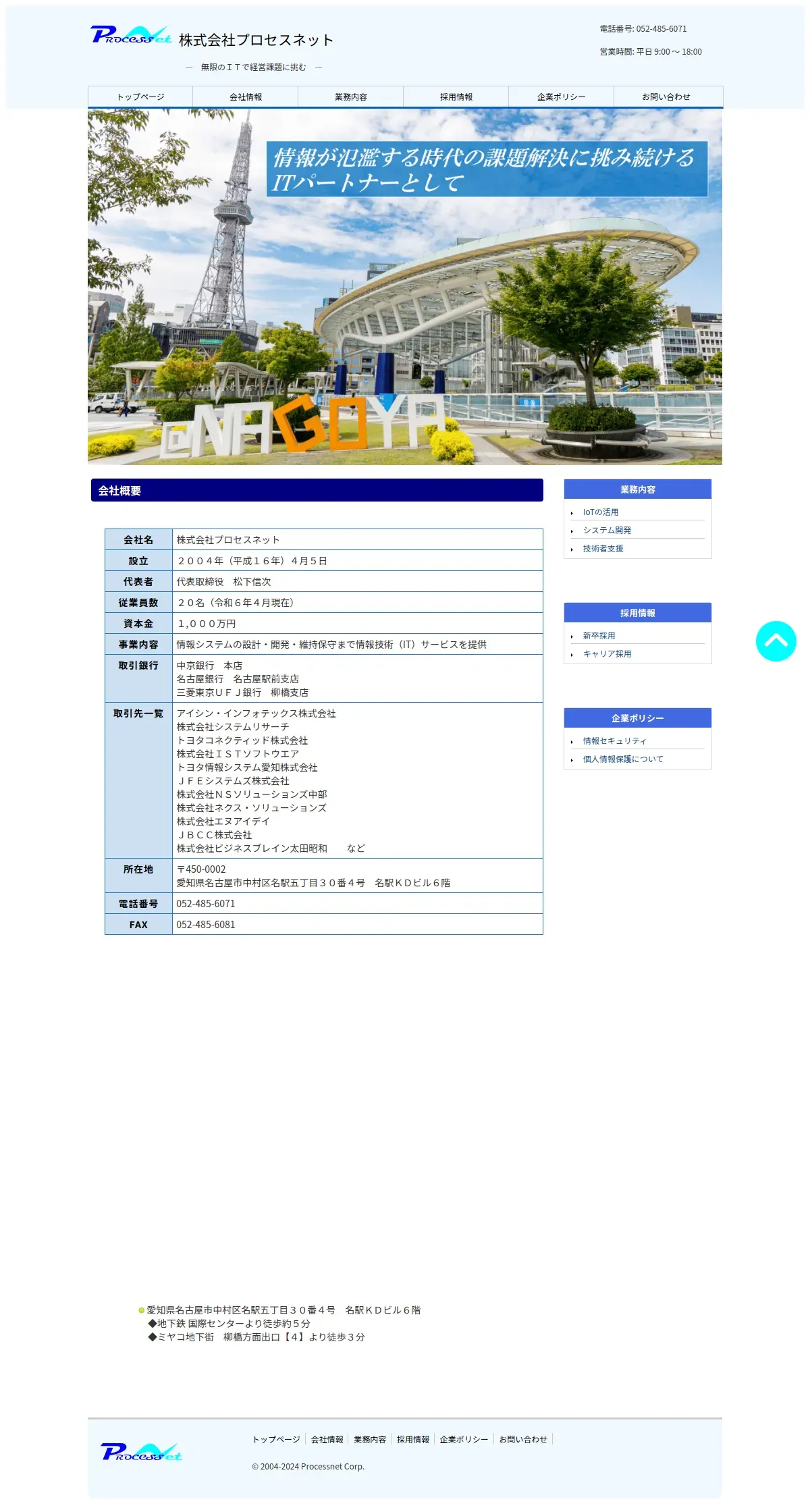The image size is (810, 1512).
Task: Click the copyright 2004-2024 Processnet Corp. text
Action: click(308, 1467)
